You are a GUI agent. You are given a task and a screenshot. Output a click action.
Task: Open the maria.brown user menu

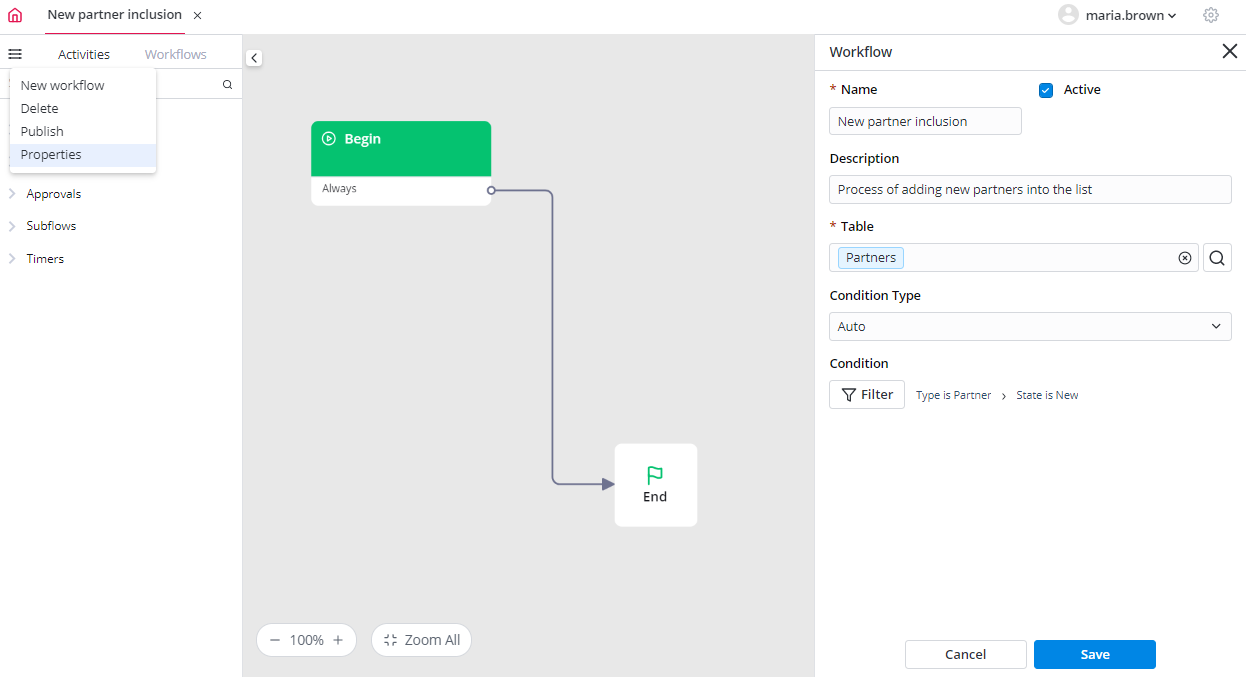(x=1131, y=15)
